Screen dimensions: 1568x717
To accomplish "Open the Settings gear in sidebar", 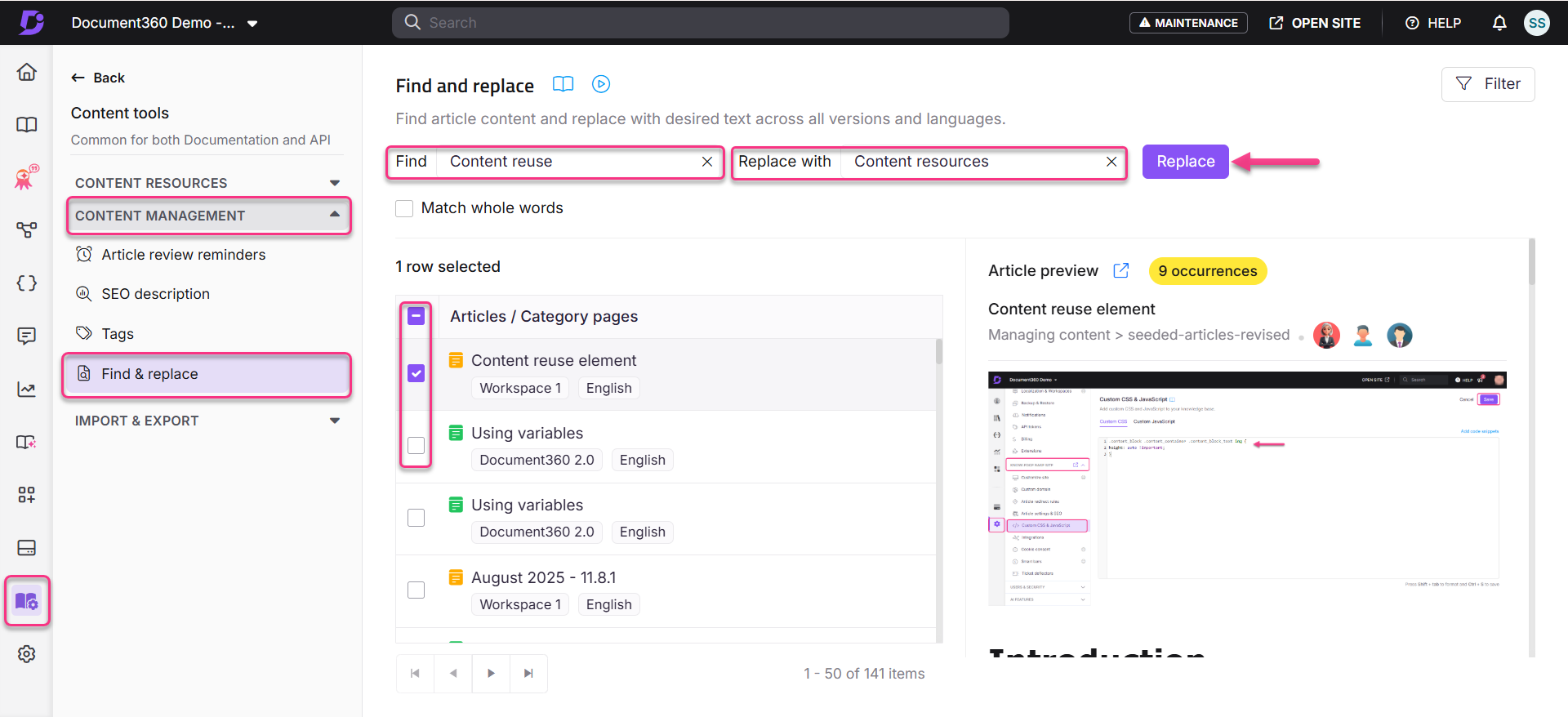I will click(27, 654).
